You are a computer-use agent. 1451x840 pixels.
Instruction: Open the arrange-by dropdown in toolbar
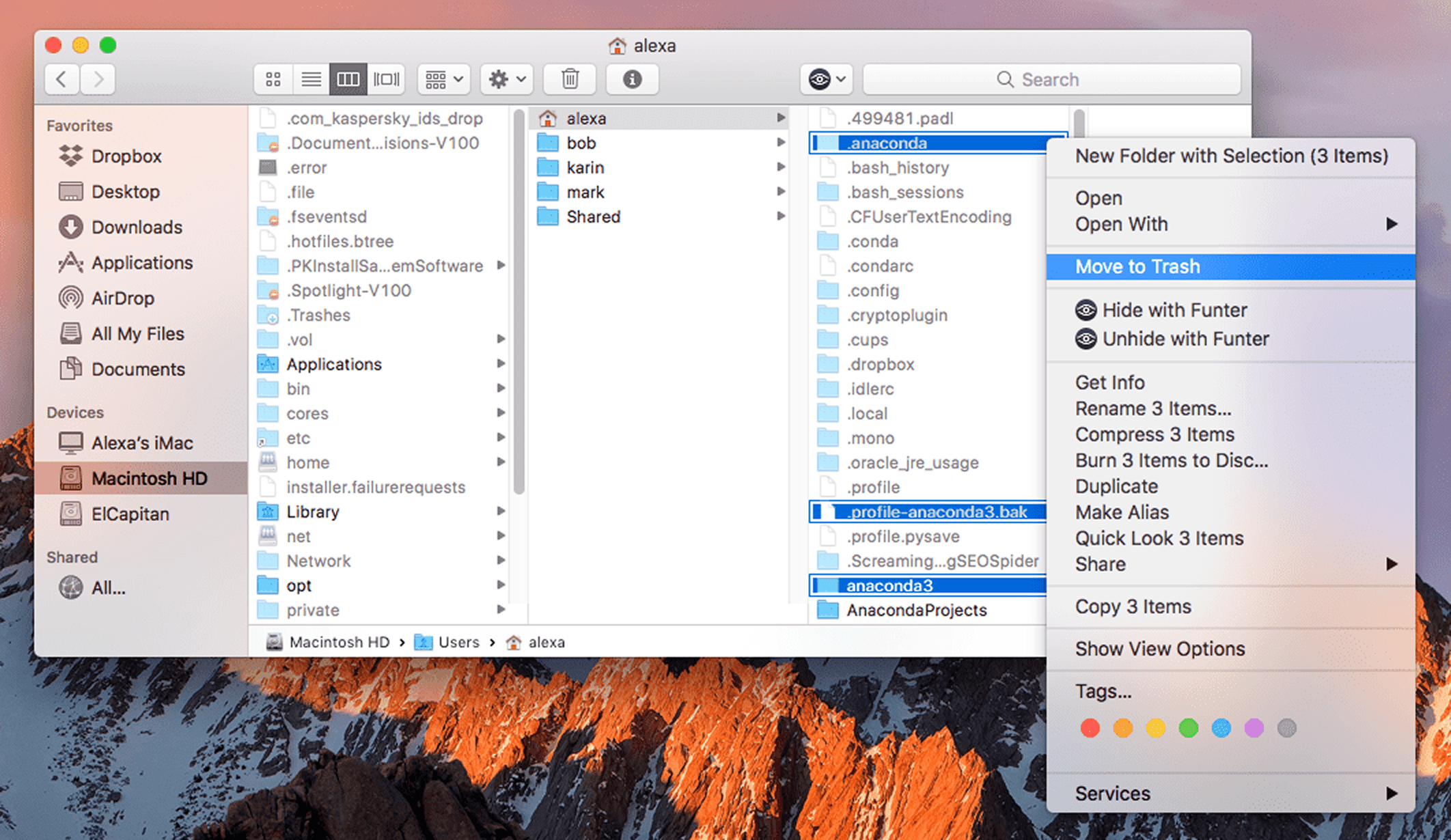pos(443,79)
